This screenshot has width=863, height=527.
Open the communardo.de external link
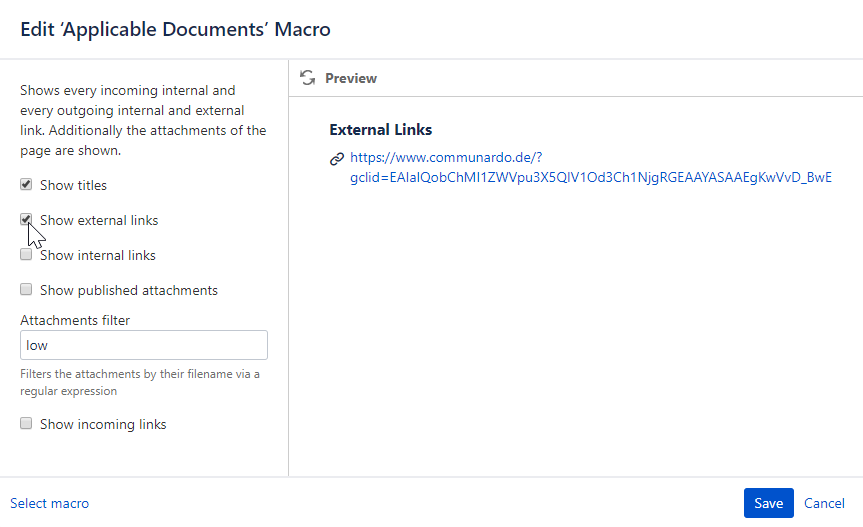590,168
